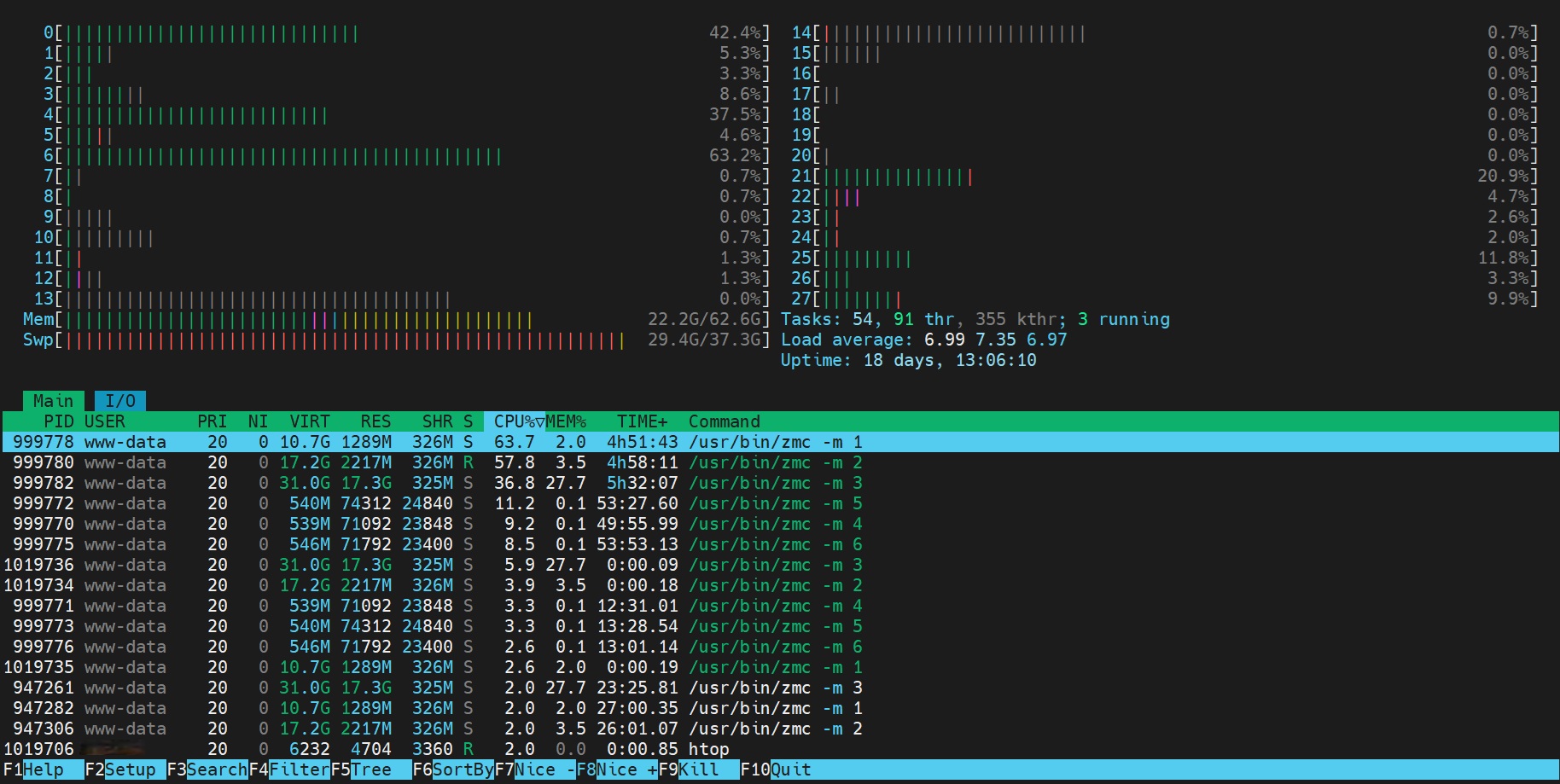This screenshot has width=1560, height=784.
Task: Click the Swp usage meter bar
Action: point(397,340)
